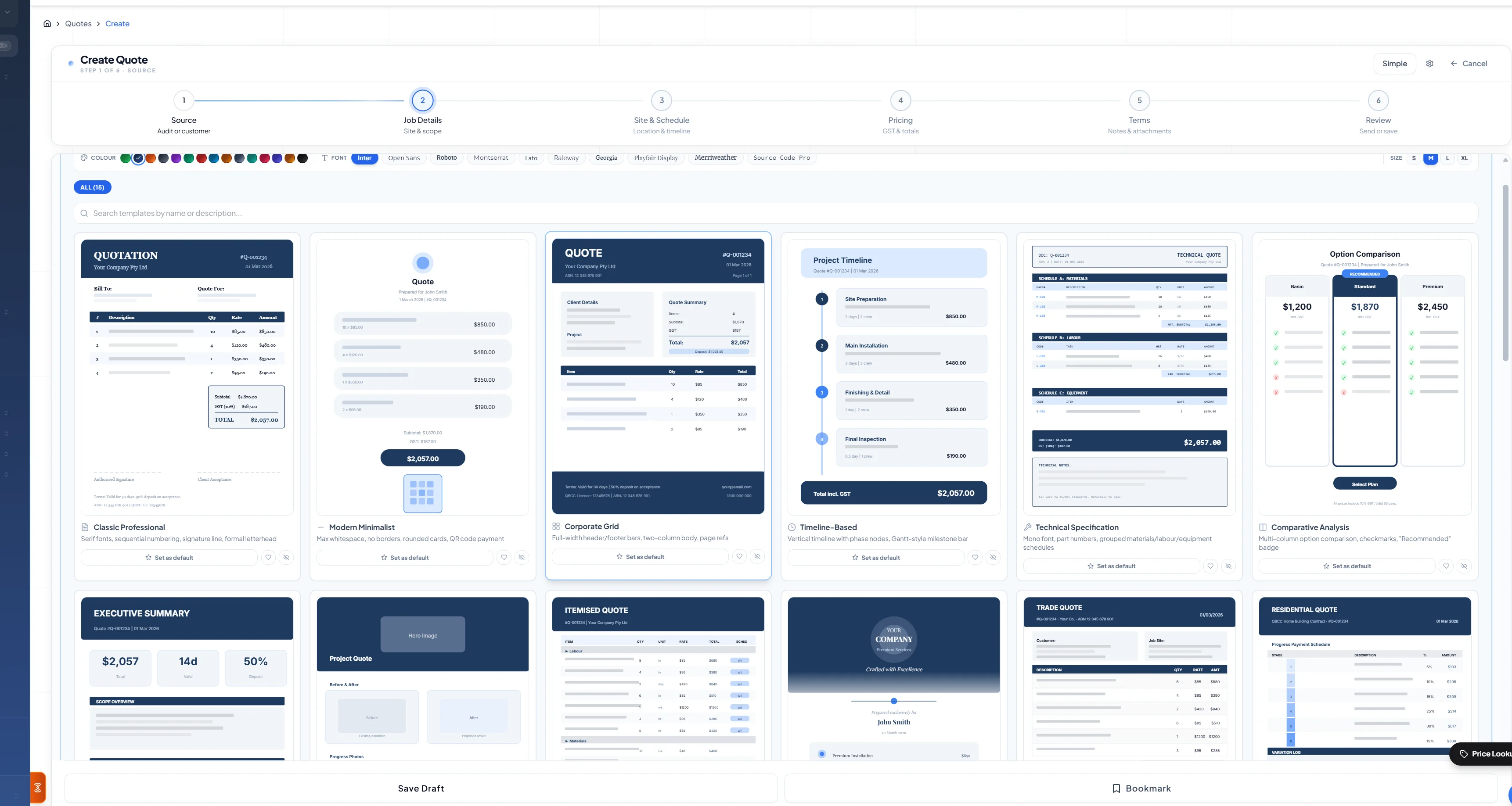The image size is (1512, 806).
Task: Hide the Modern Minimalist template
Action: [522, 557]
